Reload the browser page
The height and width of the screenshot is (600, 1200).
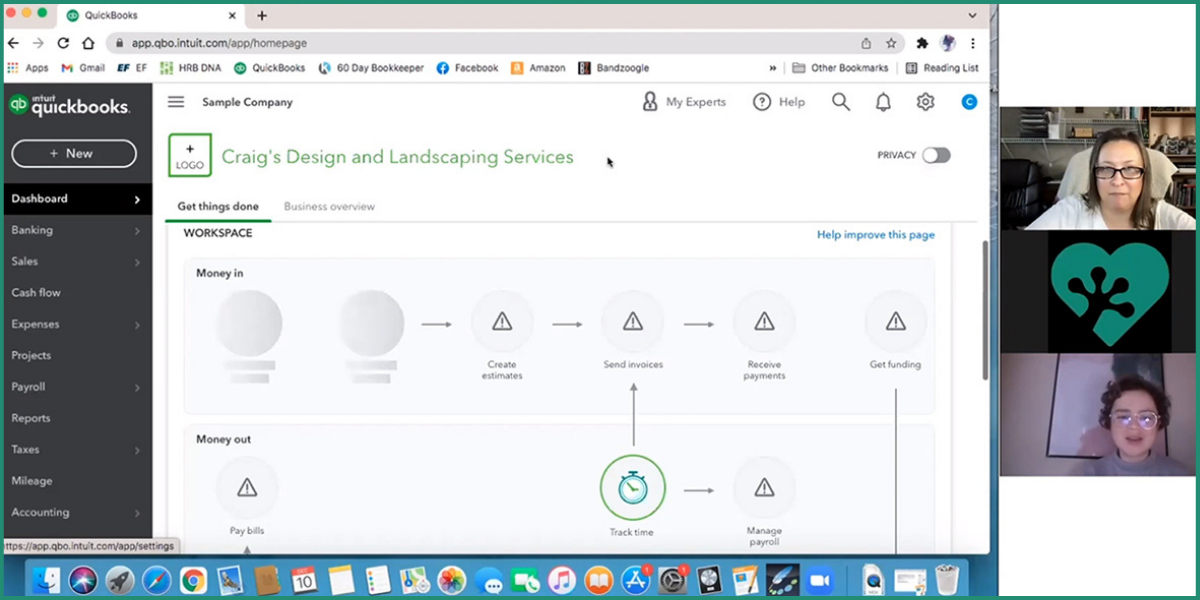coord(63,44)
